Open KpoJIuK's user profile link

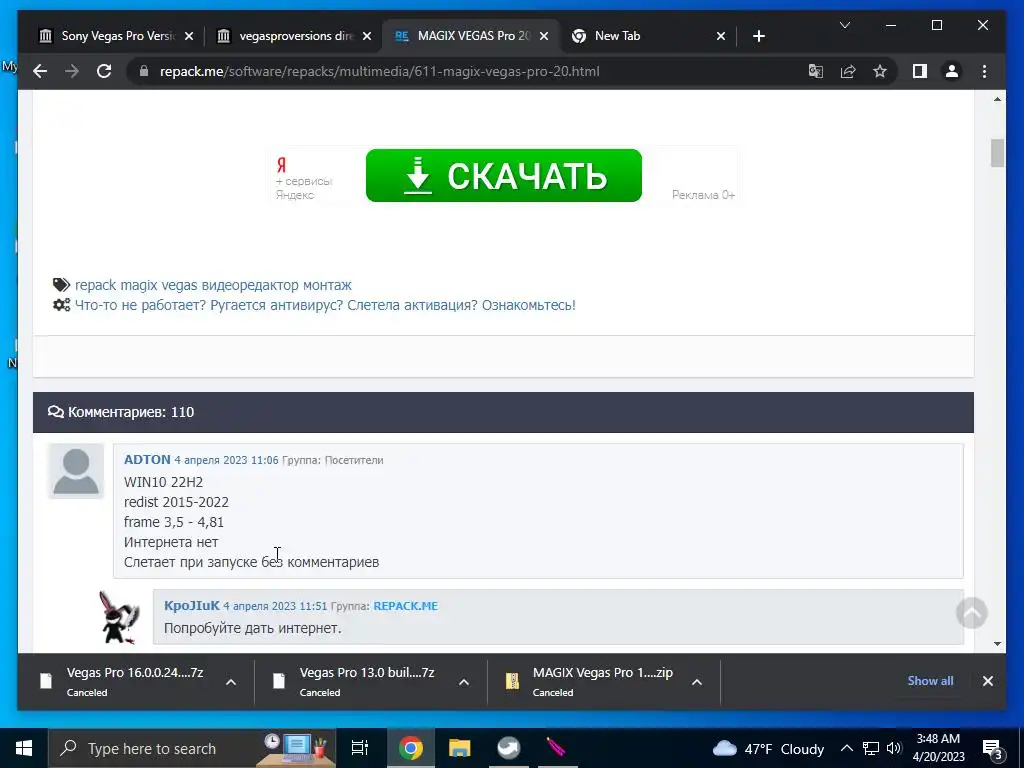tap(191, 605)
